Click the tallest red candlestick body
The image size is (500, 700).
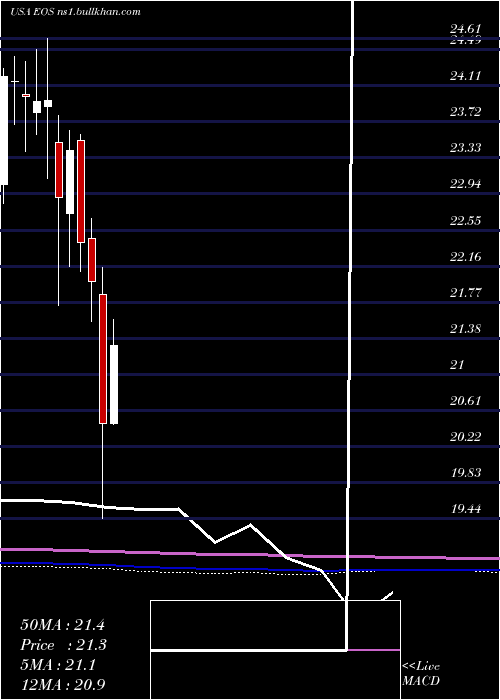click(103, 359)
